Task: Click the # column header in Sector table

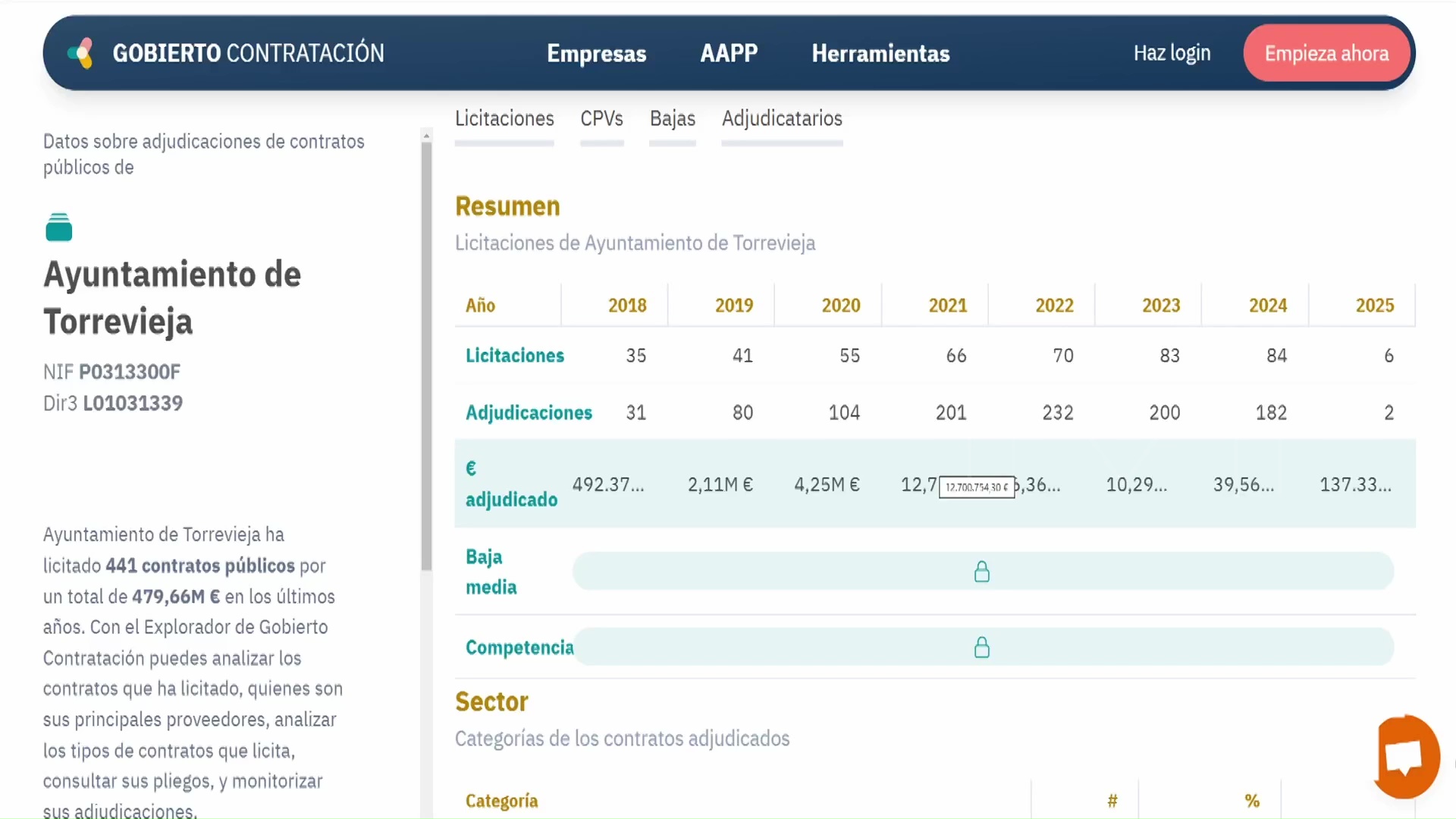Action: coord(1112,801)
